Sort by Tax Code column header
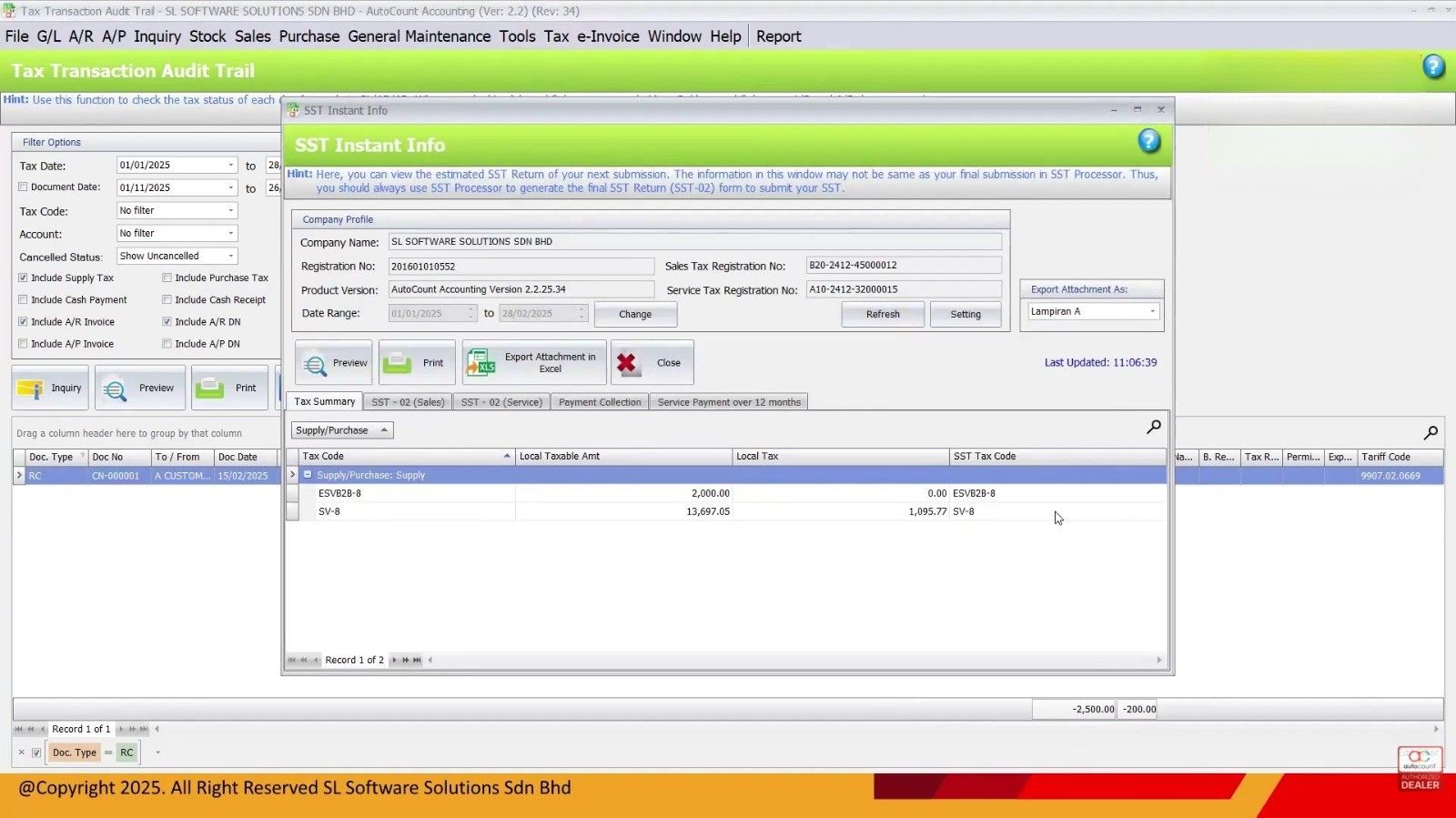 click(407, 457)
